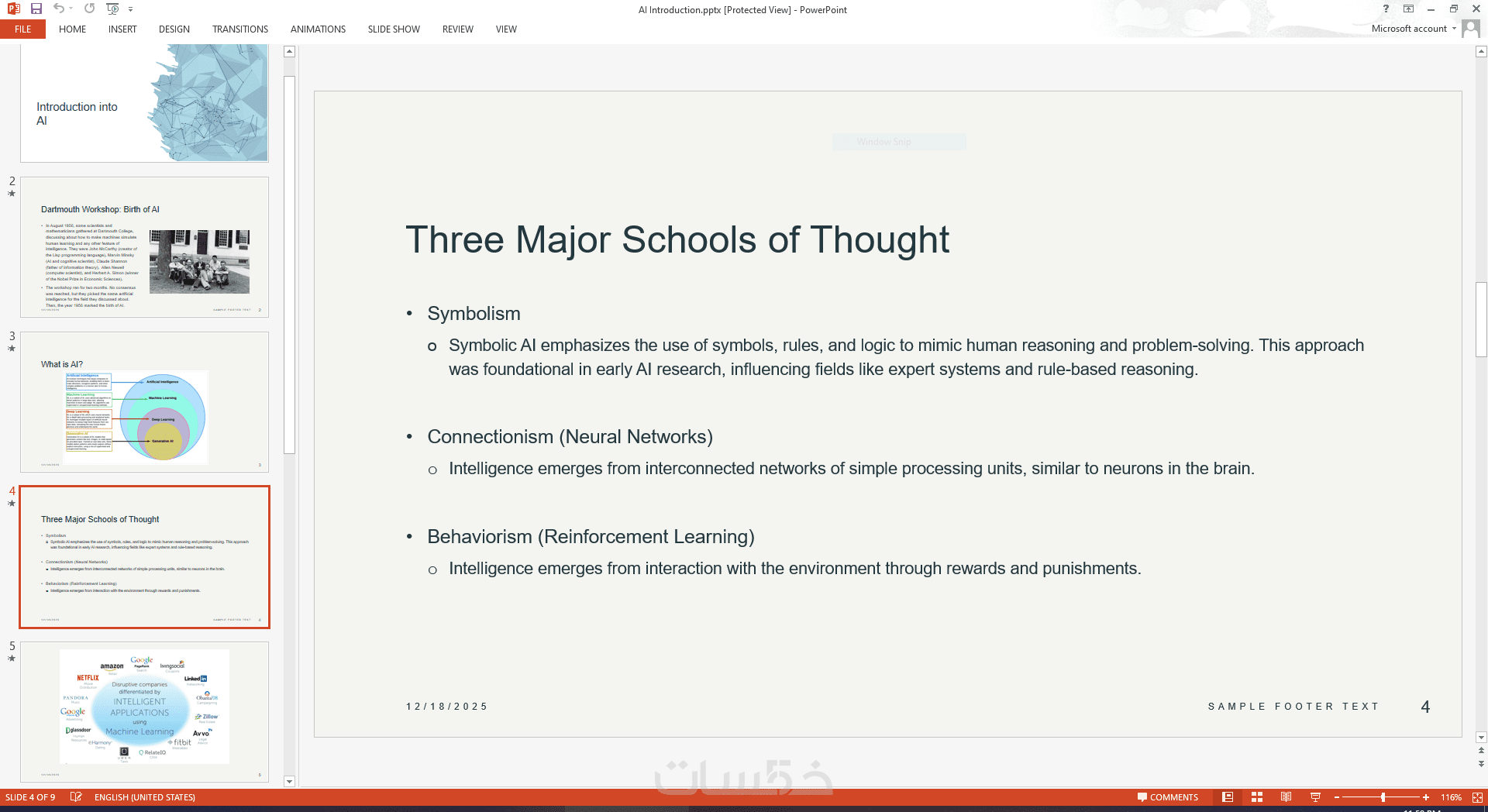The width and height of the screenshot is (1488, 812).
Task: Select slide 4 thumbnail 'Three Major Schools of Thought'
Action: pos(145,557)
